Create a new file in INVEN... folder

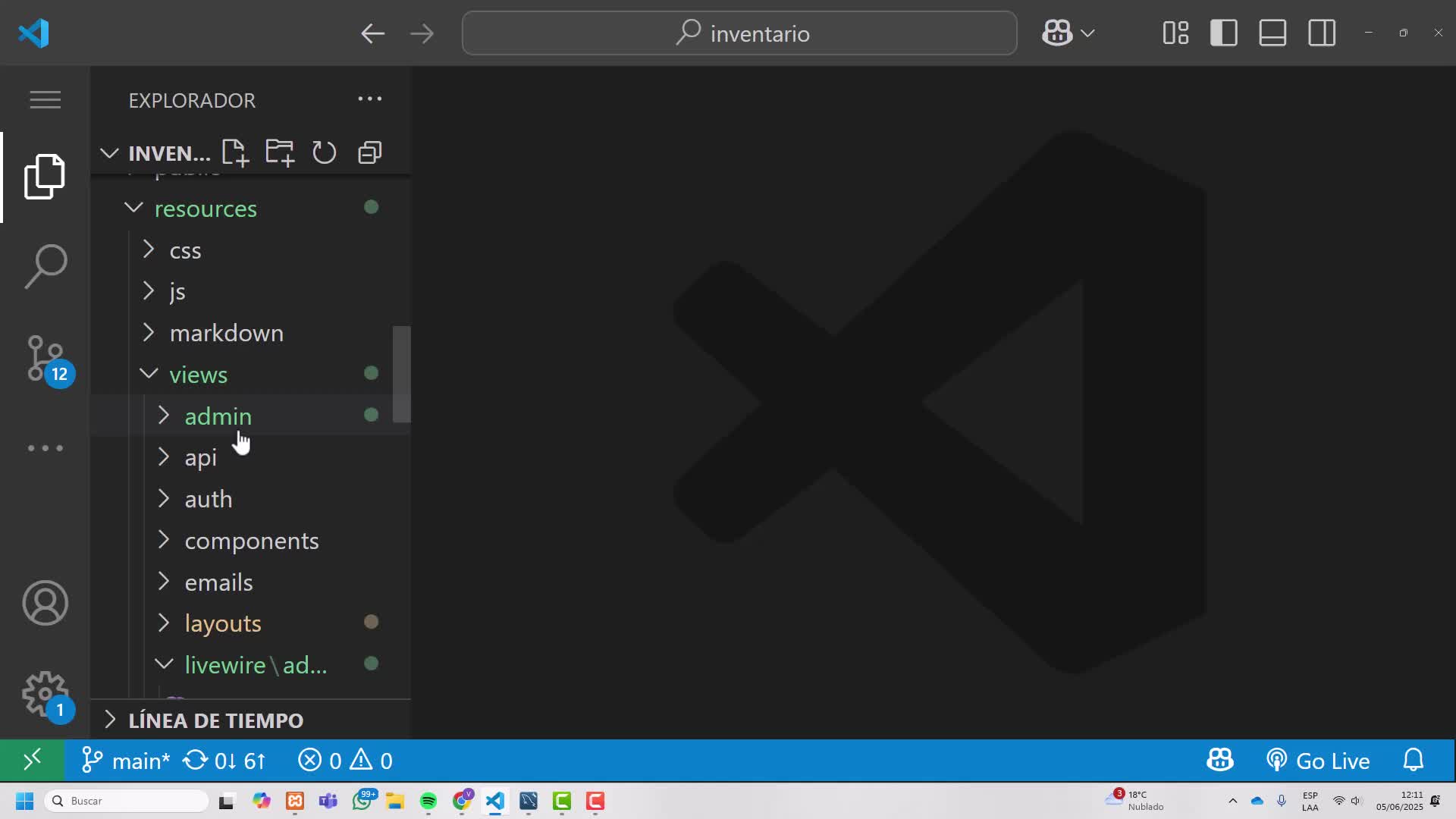click(x=235, y=152)
